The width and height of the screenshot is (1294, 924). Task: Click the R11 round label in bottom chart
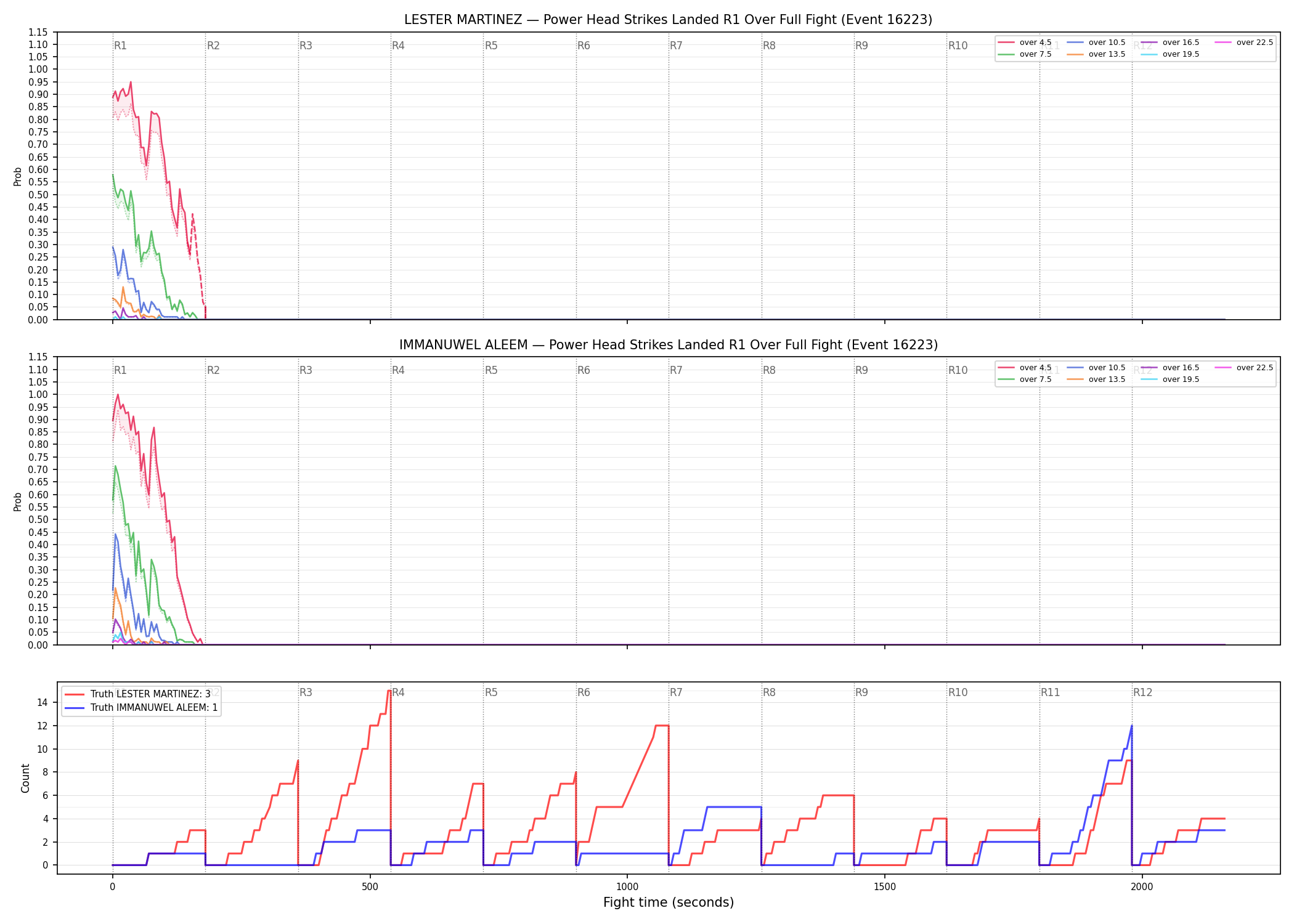click(1051, 692)
